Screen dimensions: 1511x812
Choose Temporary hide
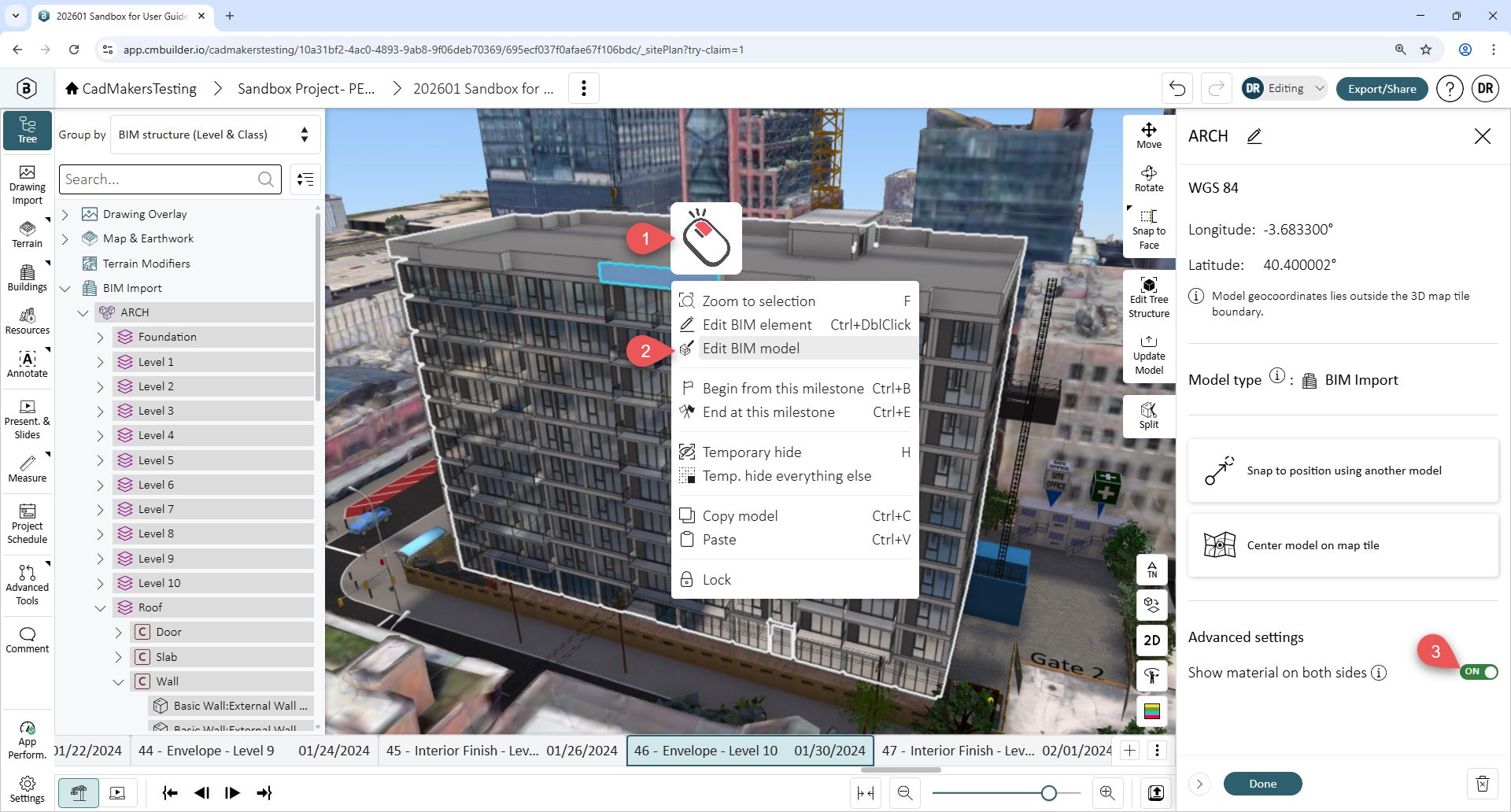(795, 452)
